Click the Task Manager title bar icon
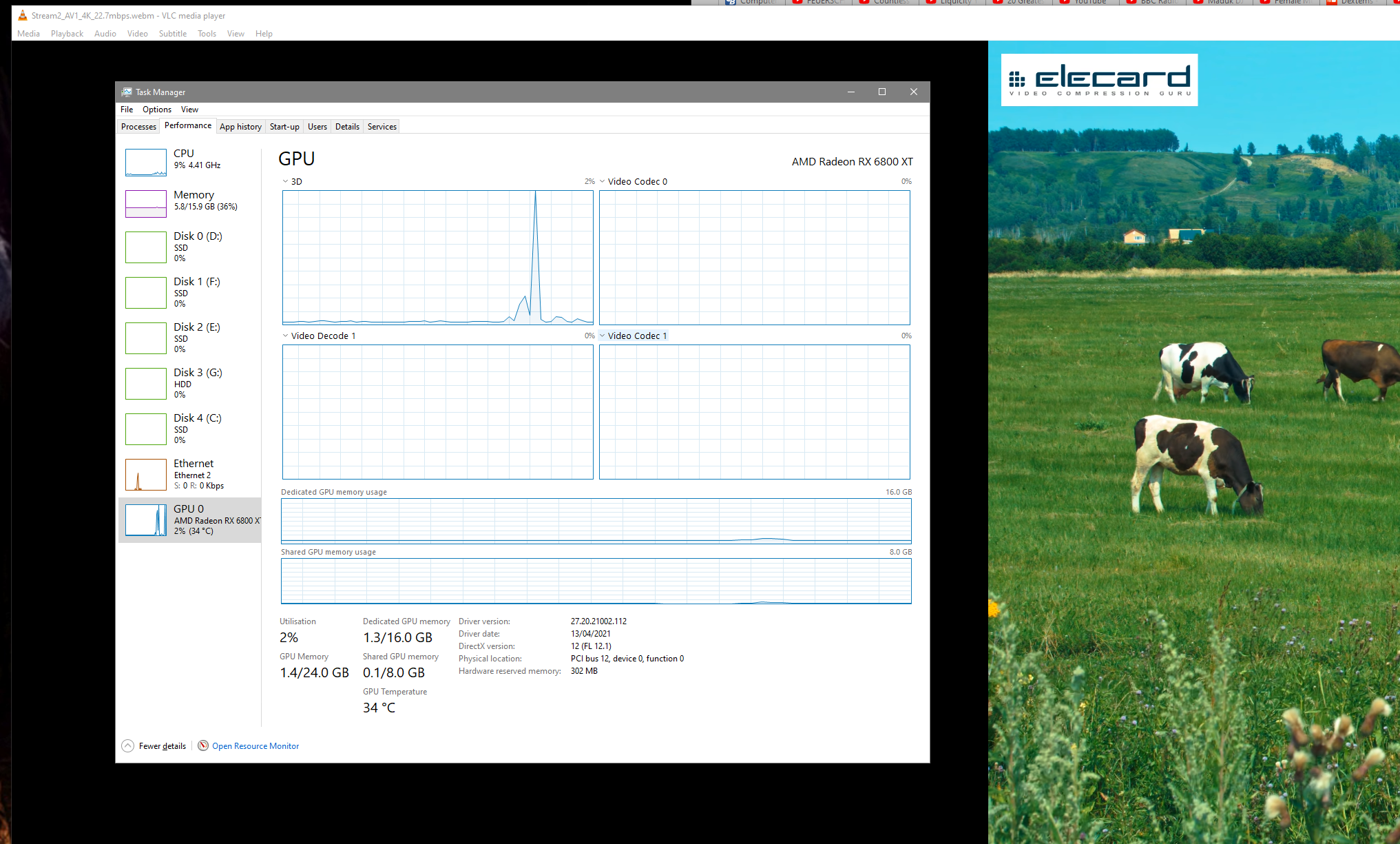 point(127,92)
